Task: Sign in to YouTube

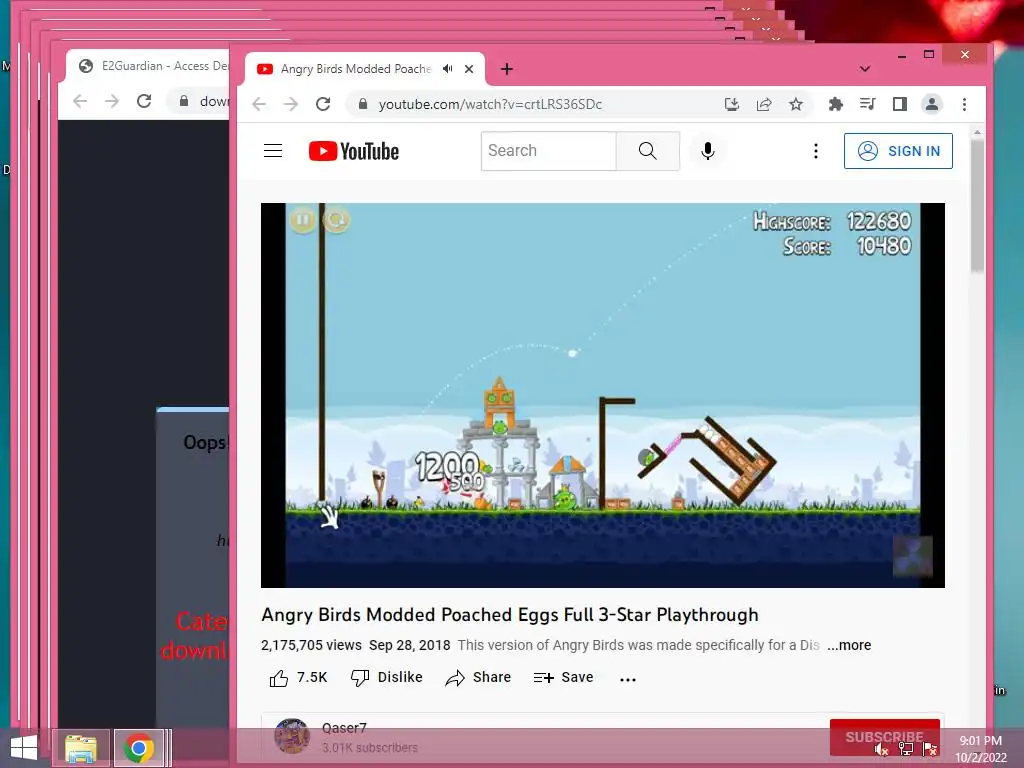Action: [x=898, y=151]
